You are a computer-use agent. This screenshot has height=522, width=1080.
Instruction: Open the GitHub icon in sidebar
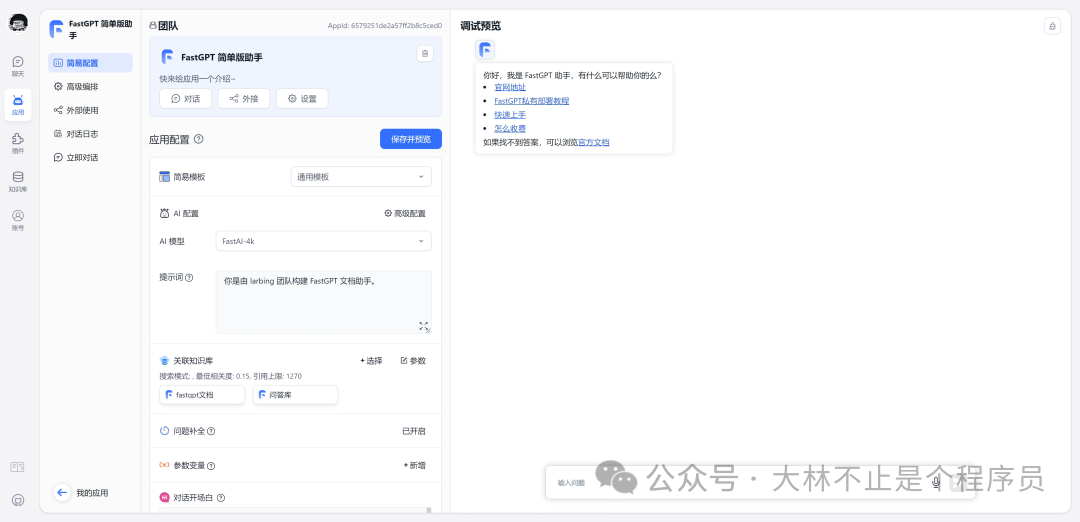(18, 500)
